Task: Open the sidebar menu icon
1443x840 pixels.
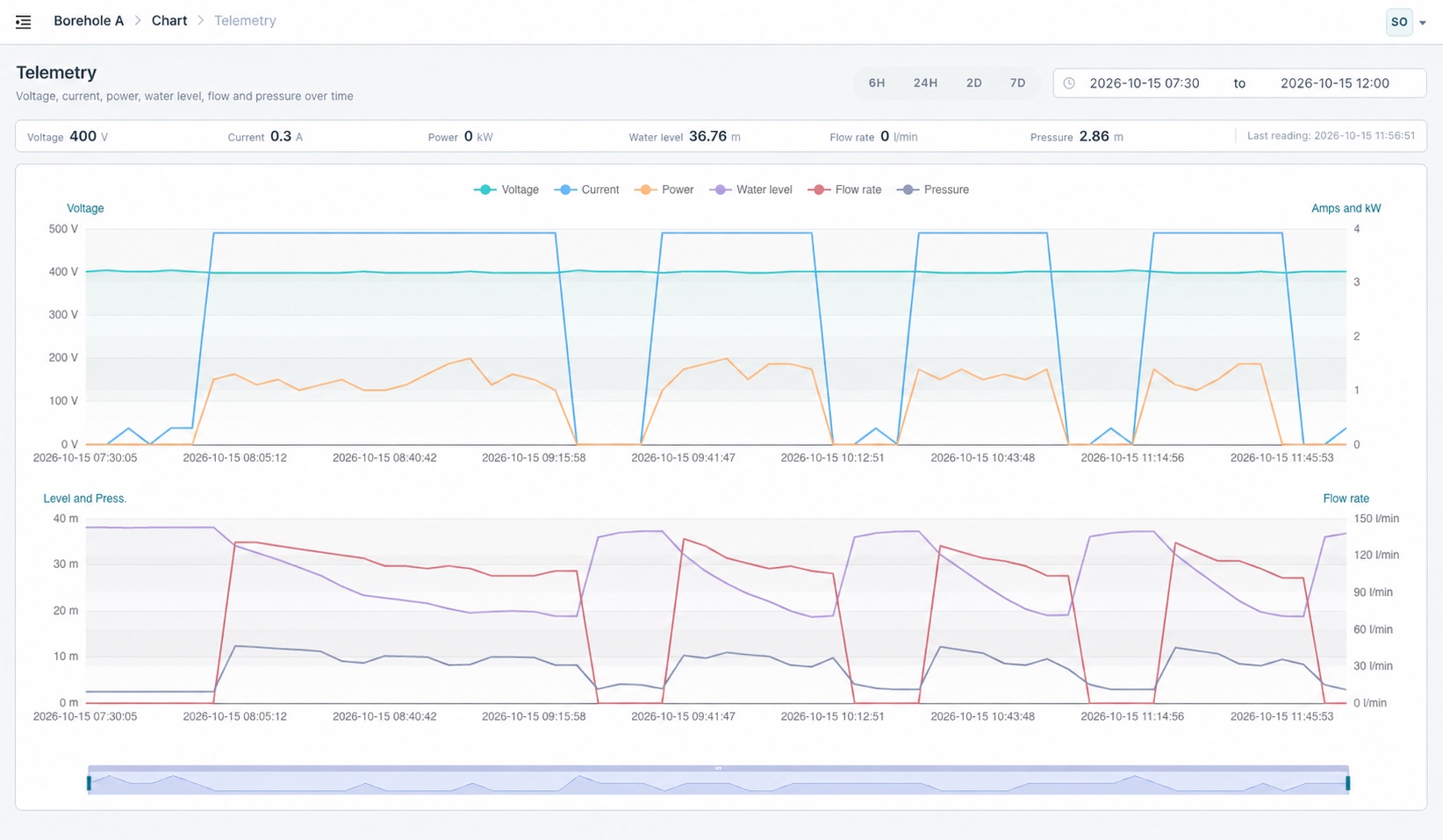Action: click(x=24, y=22)
